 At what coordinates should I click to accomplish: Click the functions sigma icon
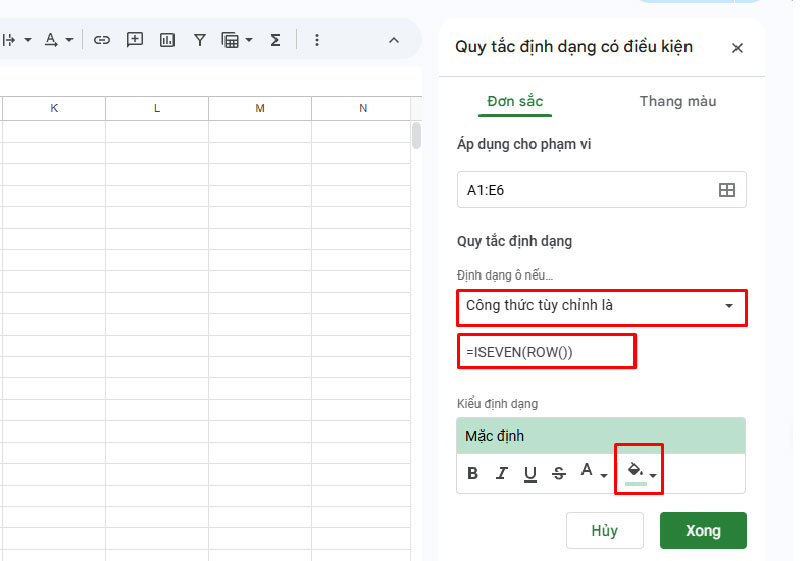pos(275,40)
